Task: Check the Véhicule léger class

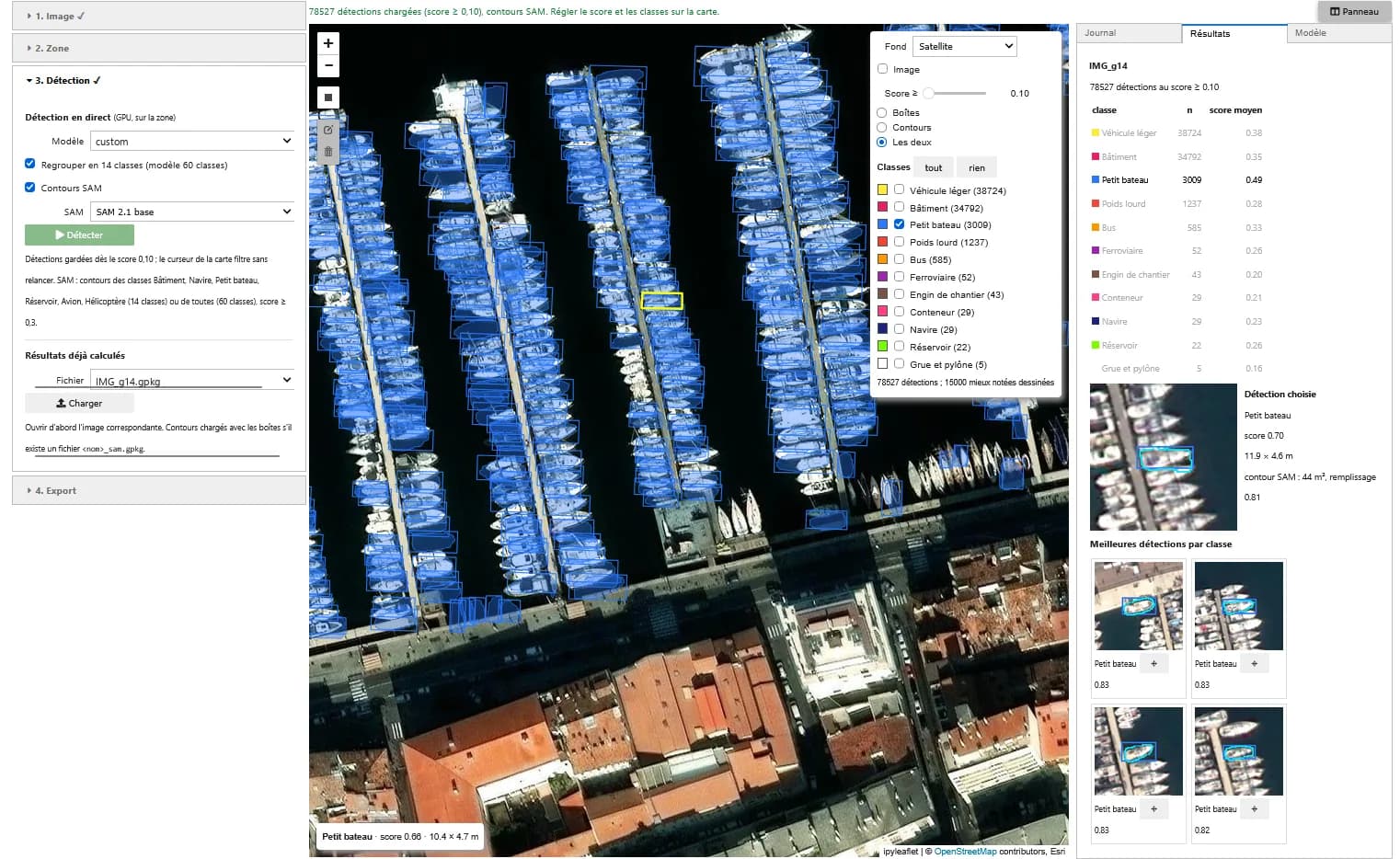Action: click(899, 189)
